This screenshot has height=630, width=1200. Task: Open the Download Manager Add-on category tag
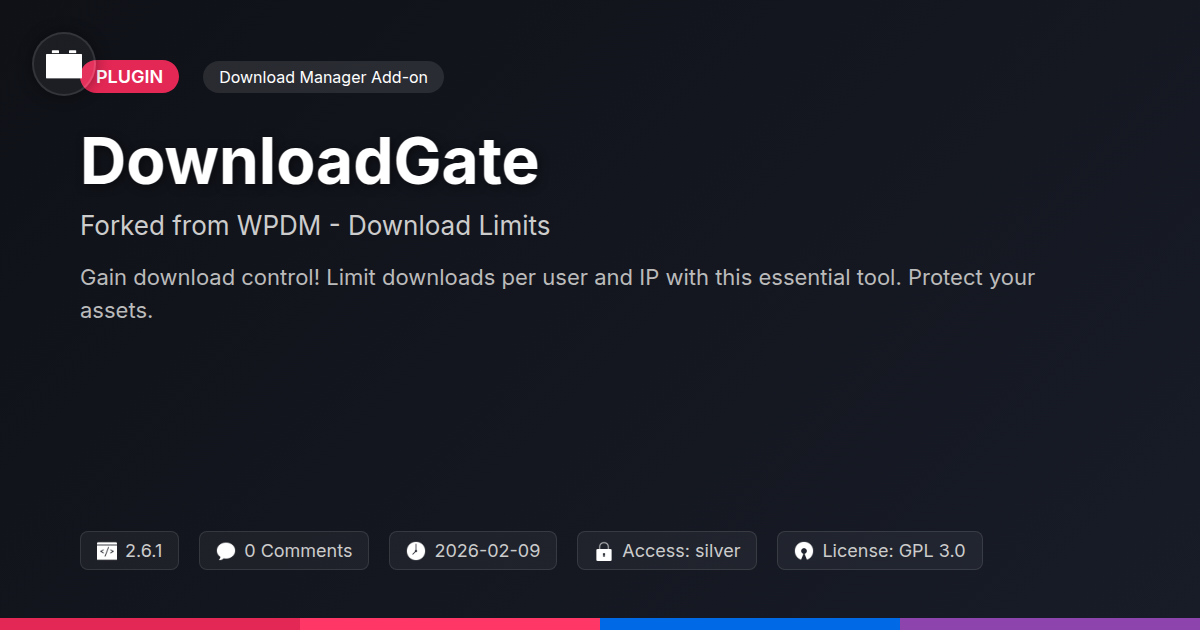click(x=323, y=77)
